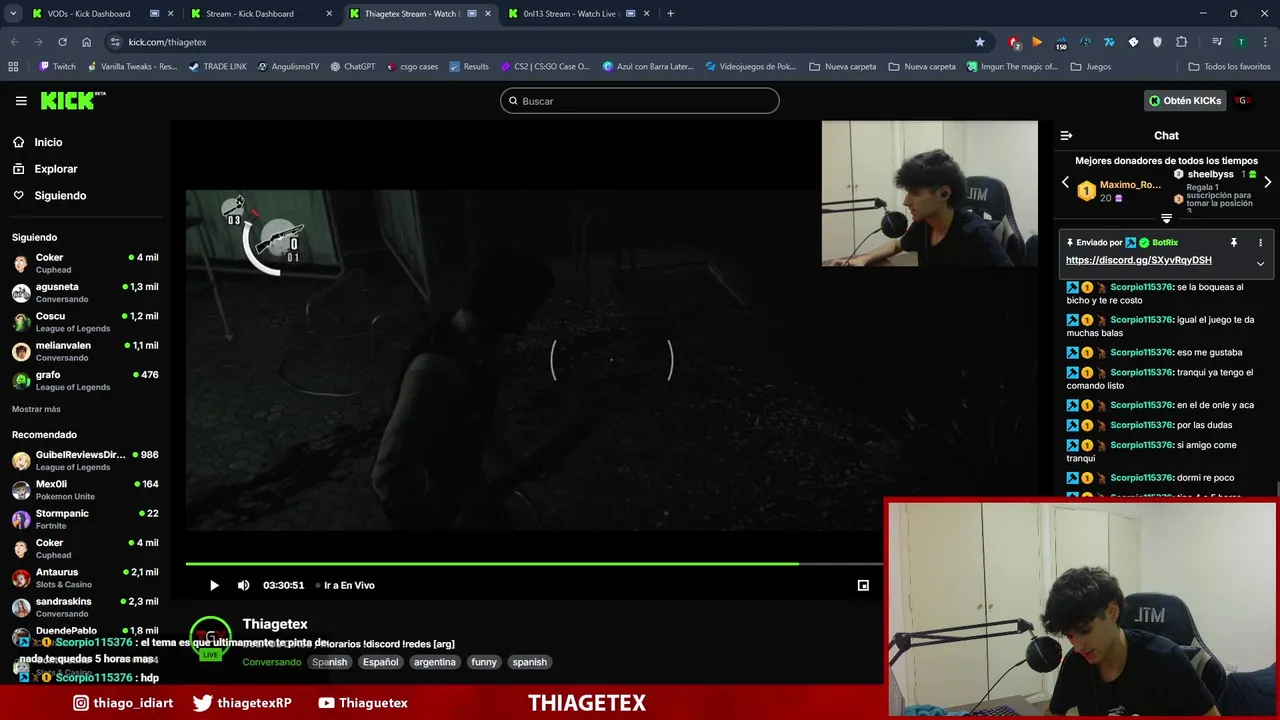The height and width of the screenshot is (720, 1280).
Task: Open the browser profile T avatar
Action: pyautogui.click(x=1241, y=42)
